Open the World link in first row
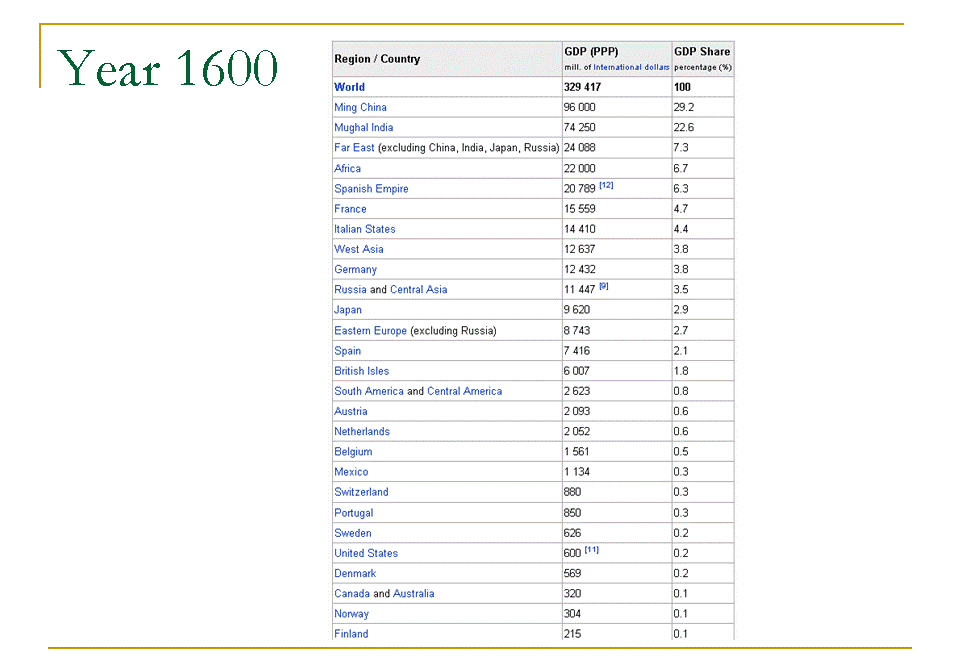The image size is (960, 671). tap(350, 88)
